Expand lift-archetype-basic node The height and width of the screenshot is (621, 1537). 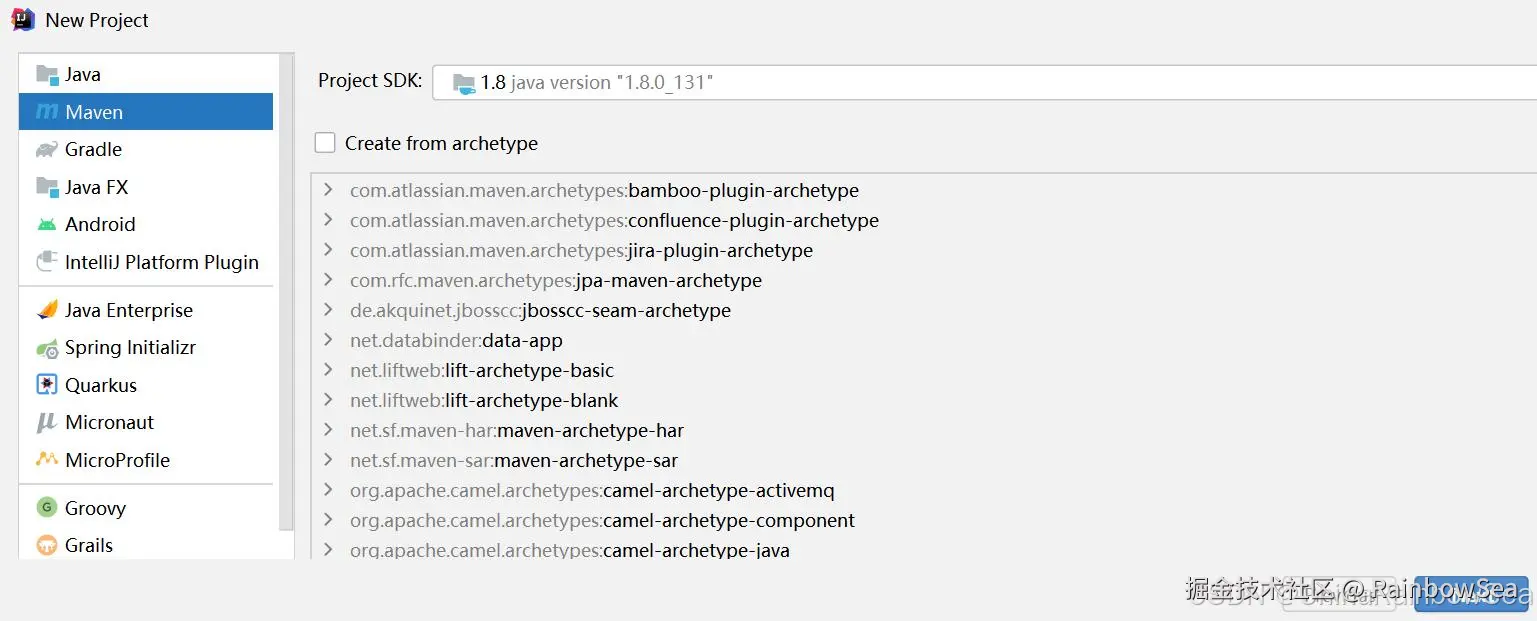(x=328, y=370)
